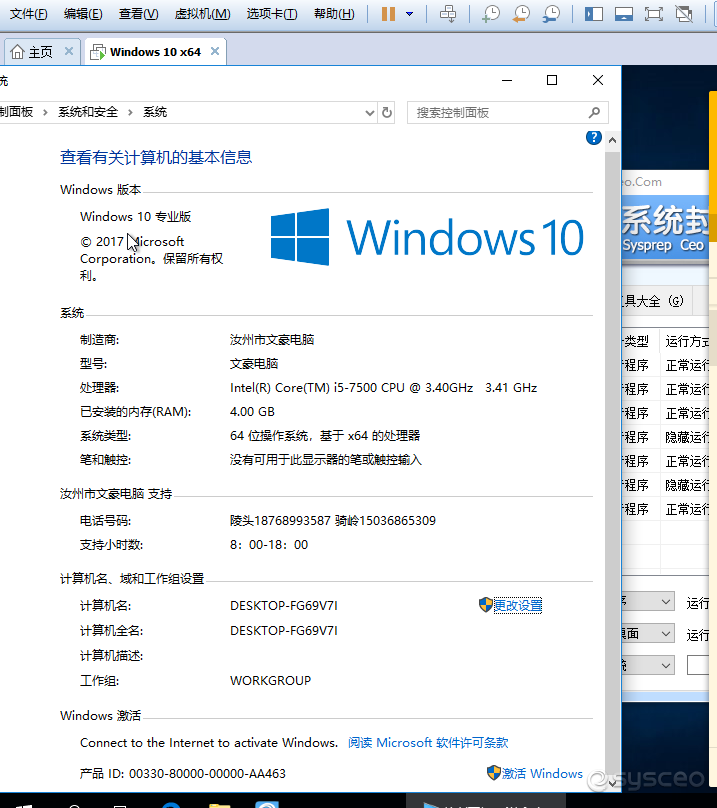717x808 pixels.
Task: Open the power options arrow beside pause
Action: tap(409, 14)
